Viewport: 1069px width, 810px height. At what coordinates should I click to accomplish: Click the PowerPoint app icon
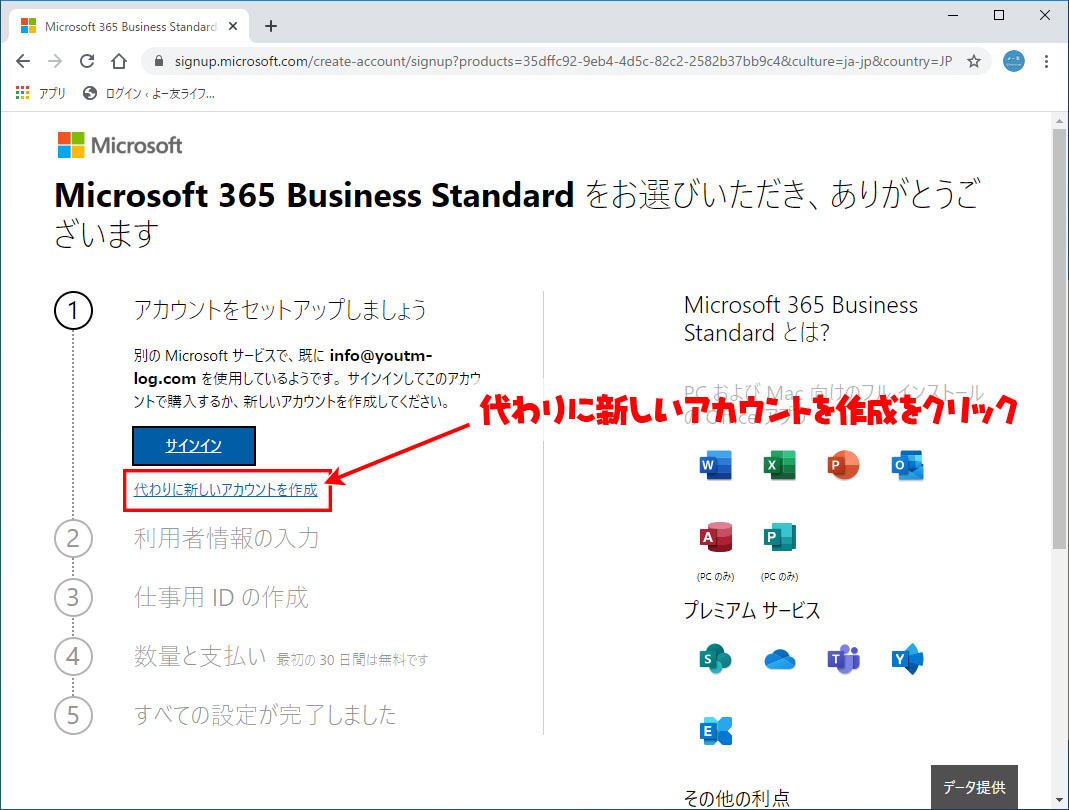[843, 466]
